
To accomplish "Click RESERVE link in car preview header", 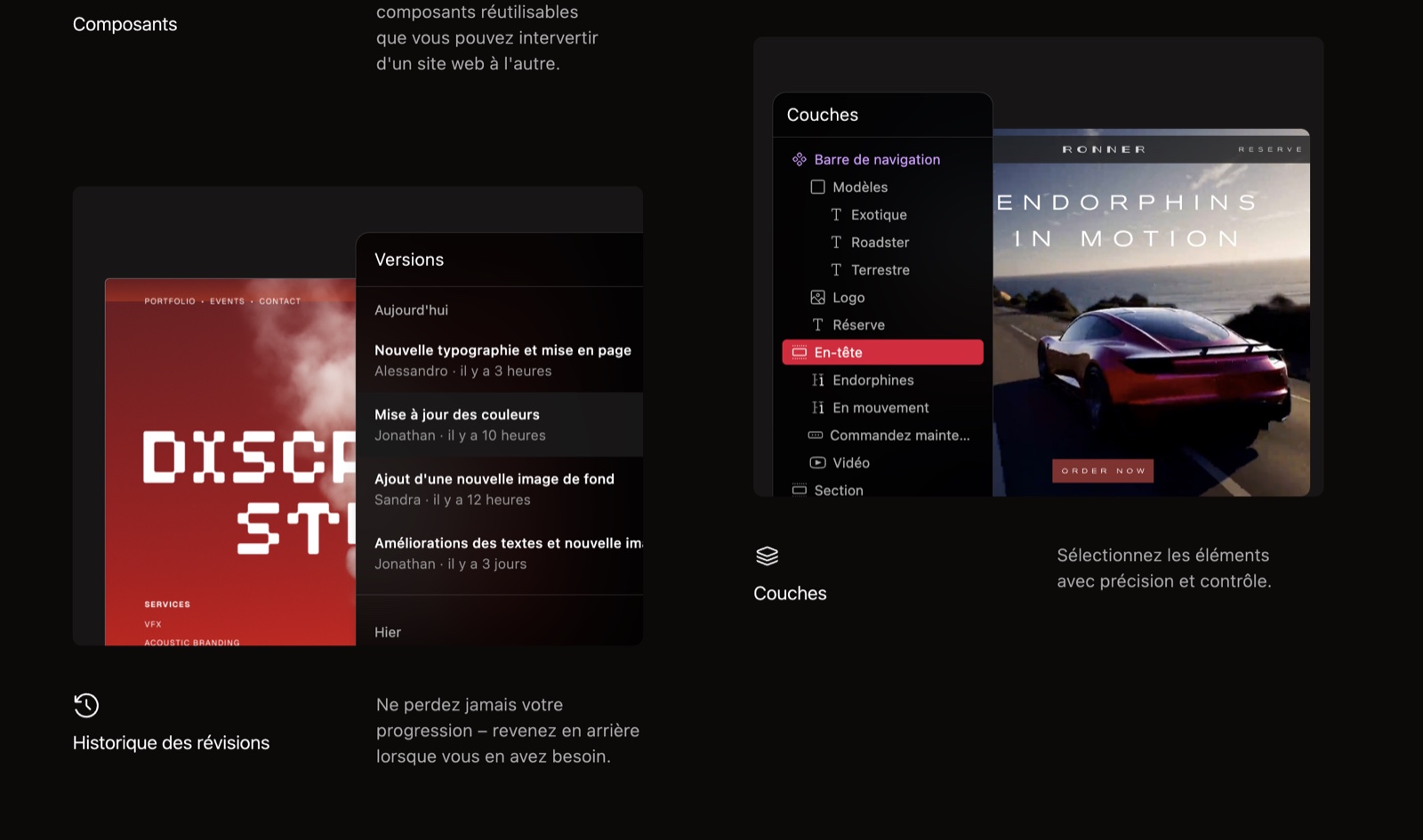I will point(1270,149).
